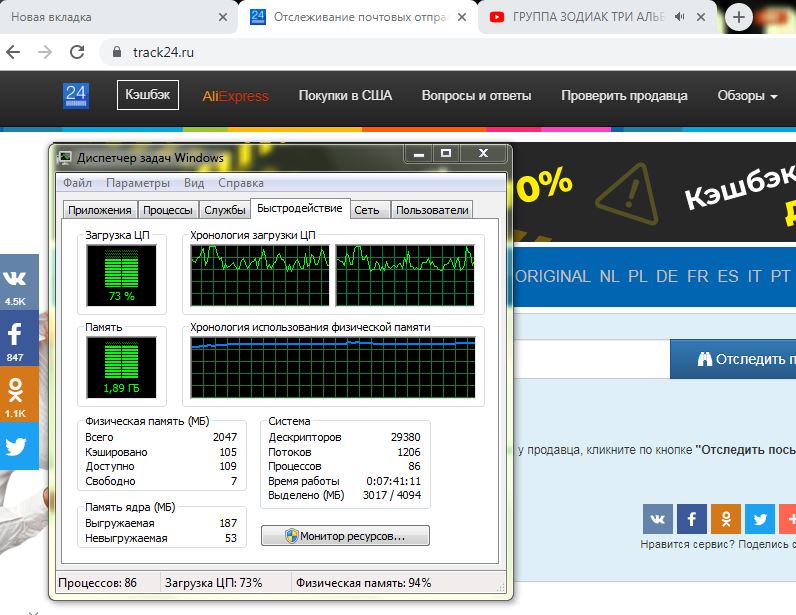Minimize the Диспетчер задач Windows window
Viewport: 796px width, 615px height.
click(x=419, y=153)
